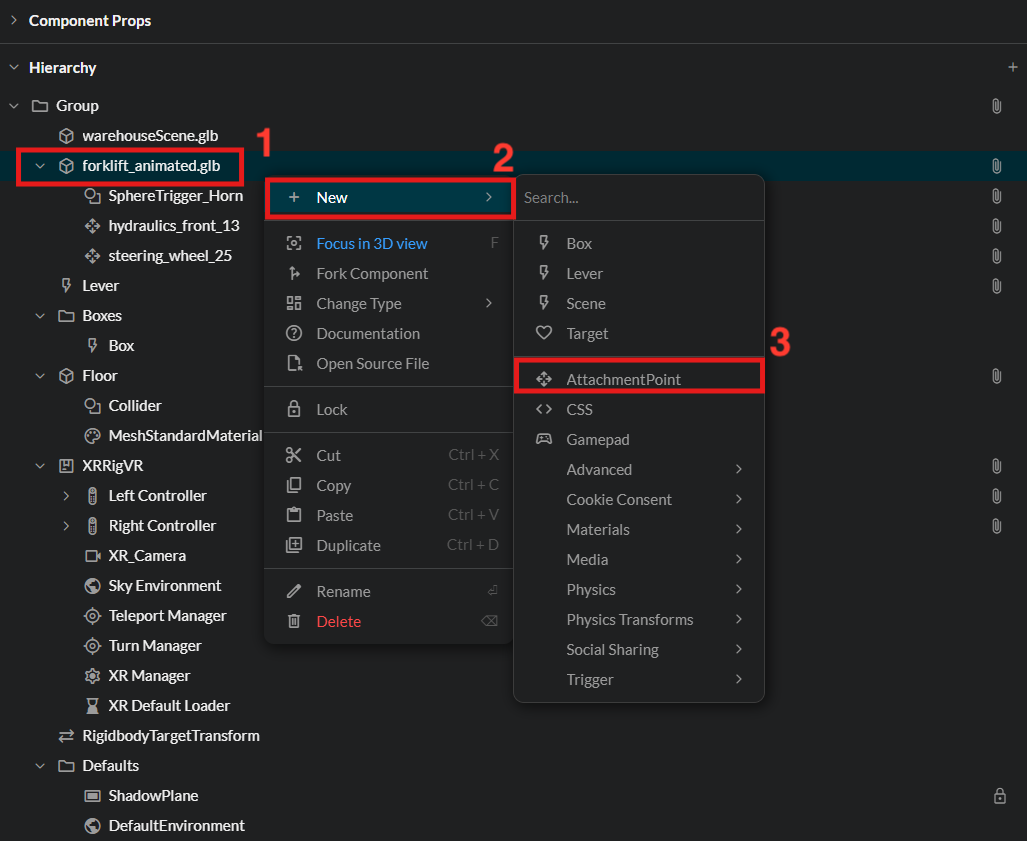The image size is (1027, 841).
Task: Toggle the lock on the ShadowPlane row
Action: click(999, 796)
